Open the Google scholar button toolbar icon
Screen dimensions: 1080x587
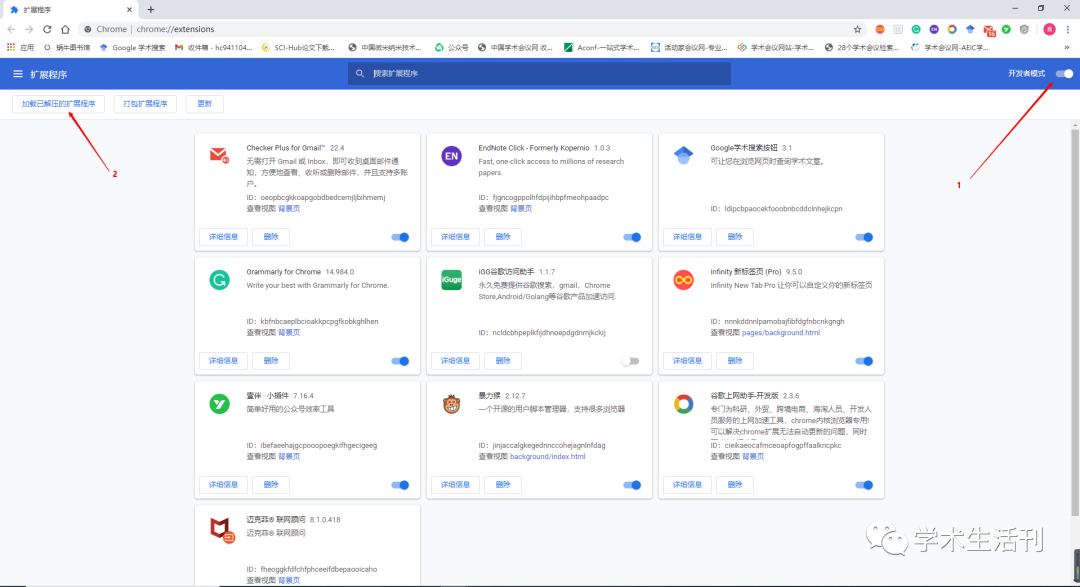[970, 29]
